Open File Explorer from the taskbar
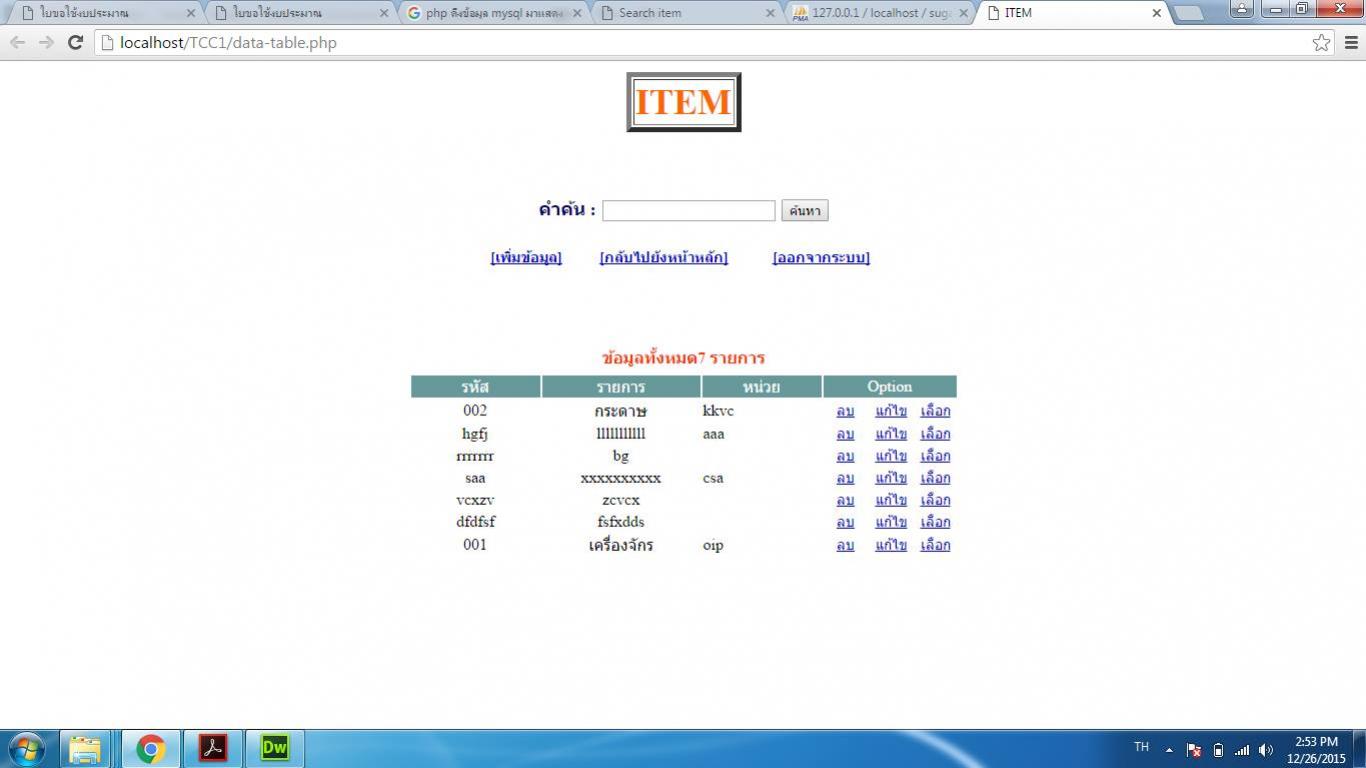Image resolution: width=1366 pixels, height=768 pixels. [85, 748]
